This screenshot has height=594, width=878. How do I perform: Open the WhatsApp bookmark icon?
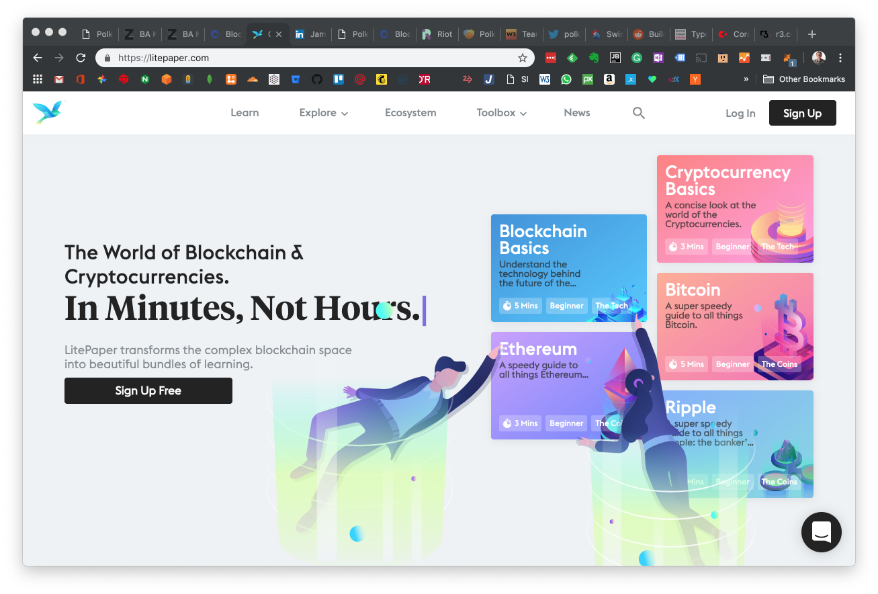[x=566, y=79]
